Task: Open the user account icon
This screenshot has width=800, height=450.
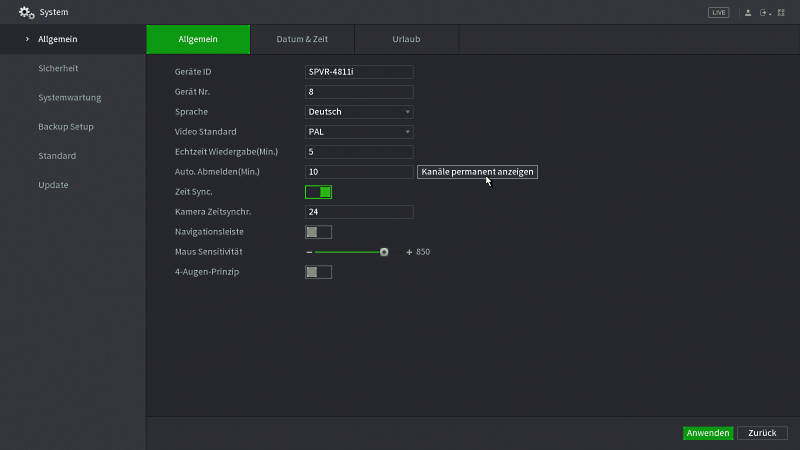Action: (x=747, y=12)
